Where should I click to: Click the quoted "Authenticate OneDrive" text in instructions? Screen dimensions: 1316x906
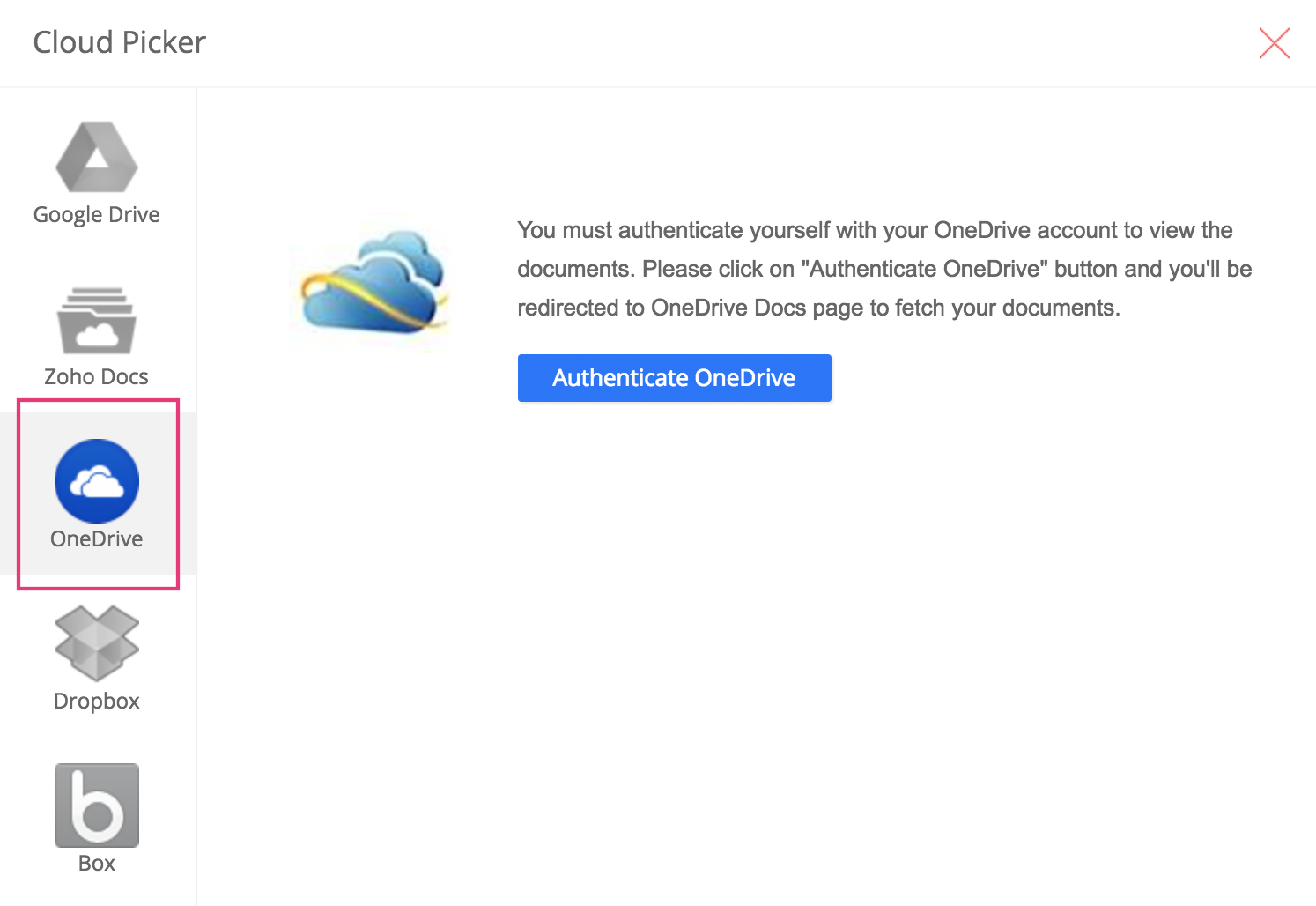point(924,270)
